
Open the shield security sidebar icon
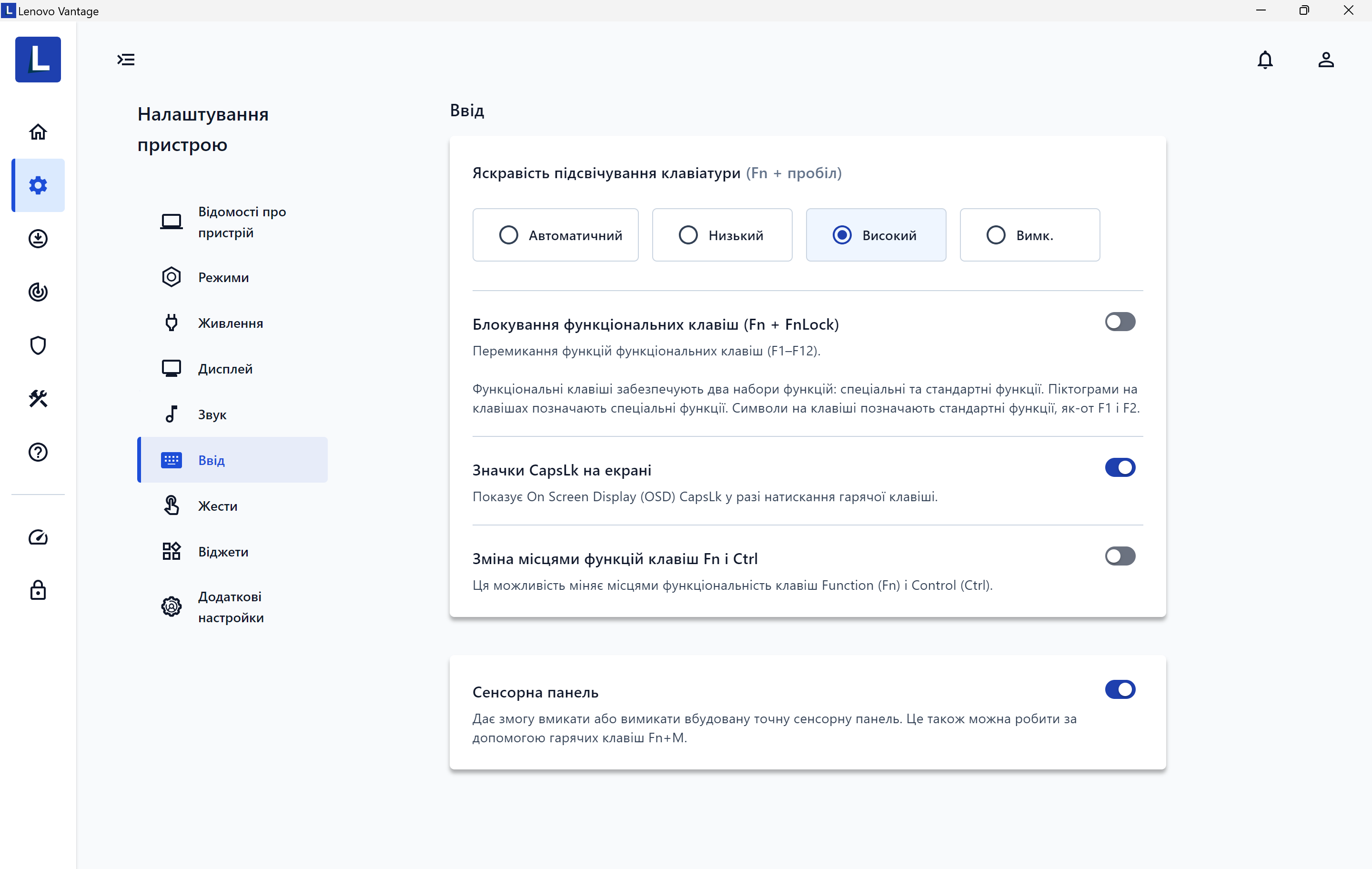(38, 345)
